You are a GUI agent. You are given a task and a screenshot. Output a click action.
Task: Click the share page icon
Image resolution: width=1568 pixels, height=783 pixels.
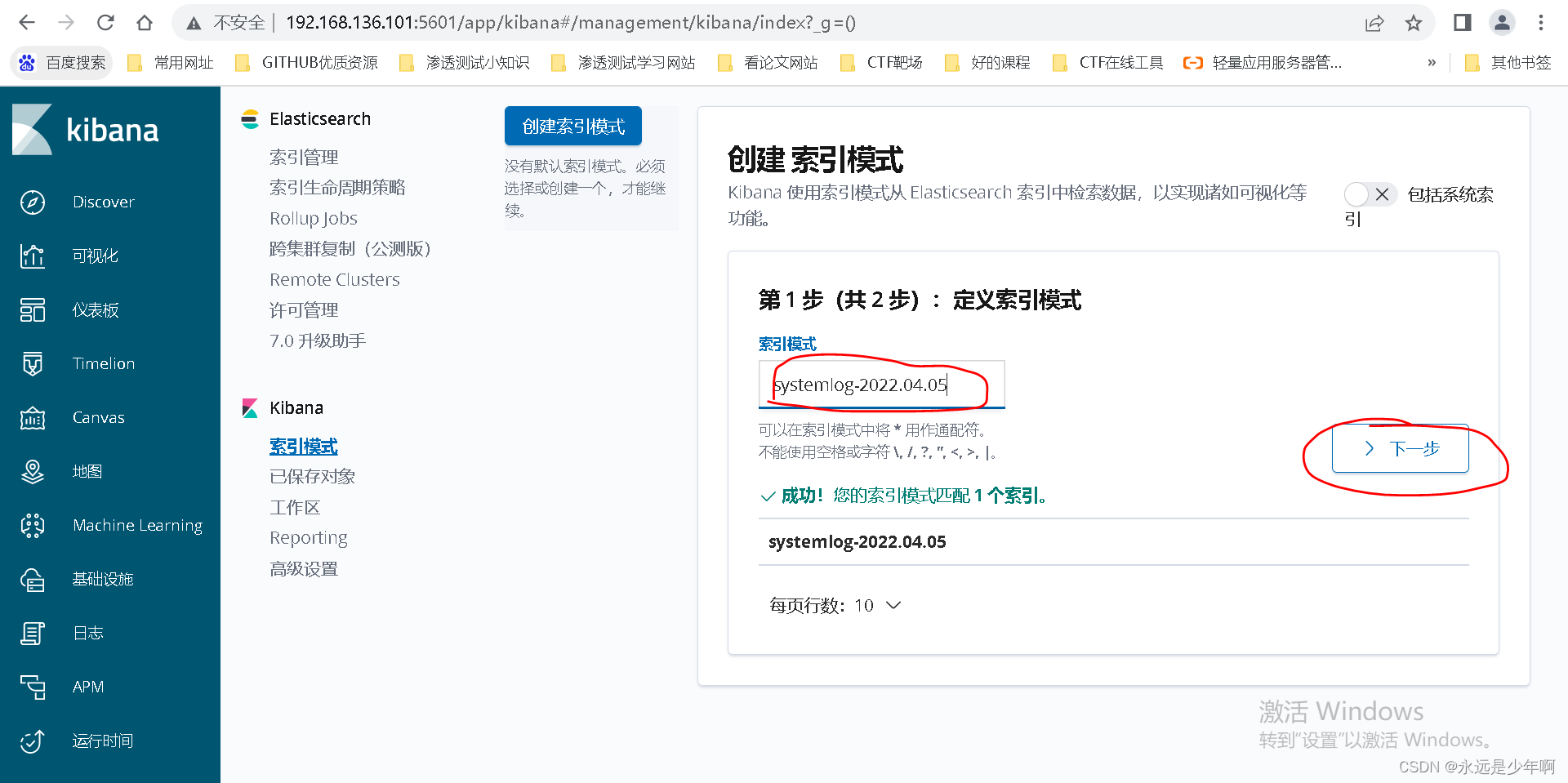pos(1374,23)
